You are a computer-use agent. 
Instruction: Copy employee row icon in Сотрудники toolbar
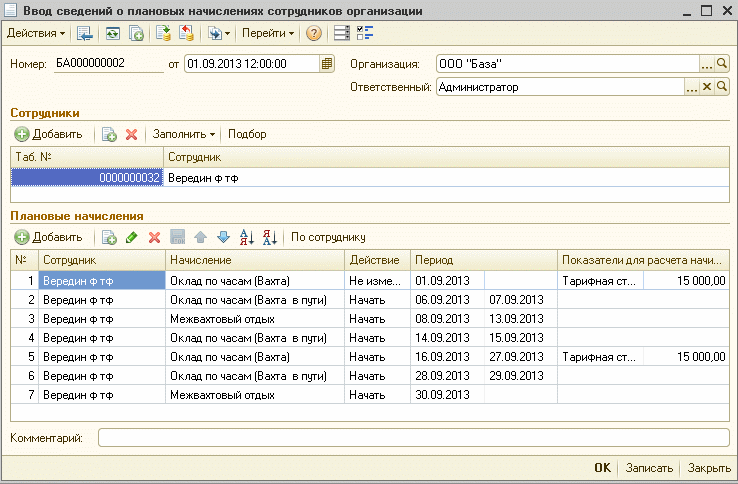(x=109, y=134)
